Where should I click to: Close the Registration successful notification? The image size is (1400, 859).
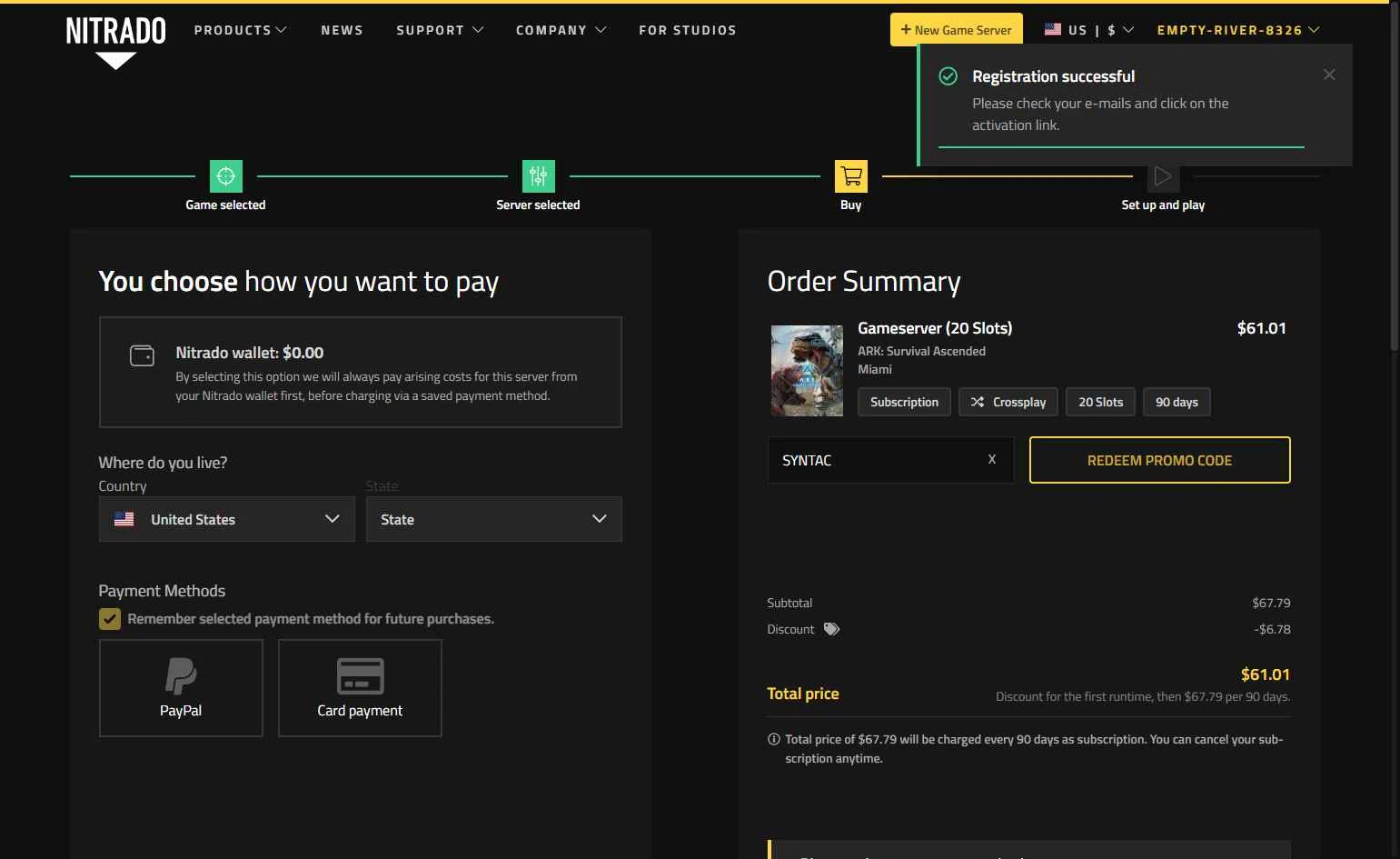tap(1329, 75)
